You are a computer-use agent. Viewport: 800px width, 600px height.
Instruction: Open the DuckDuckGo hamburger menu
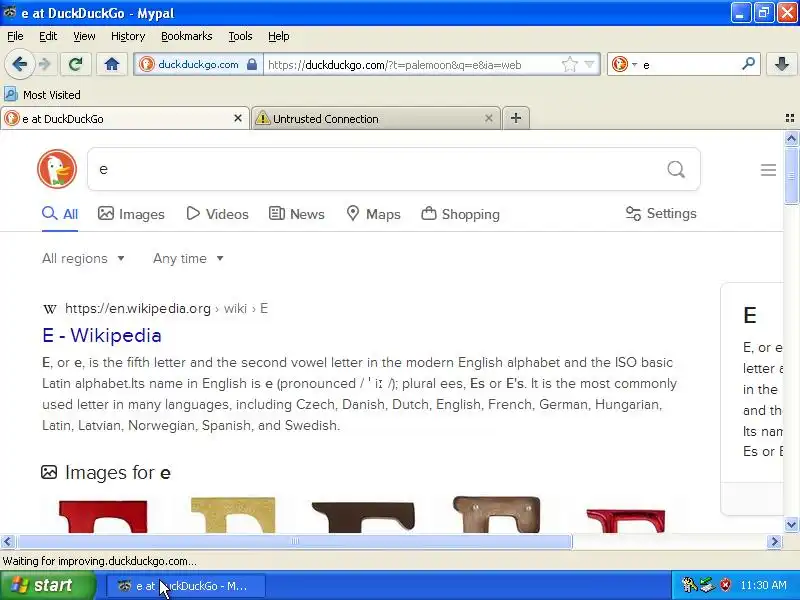coord(768,170)
